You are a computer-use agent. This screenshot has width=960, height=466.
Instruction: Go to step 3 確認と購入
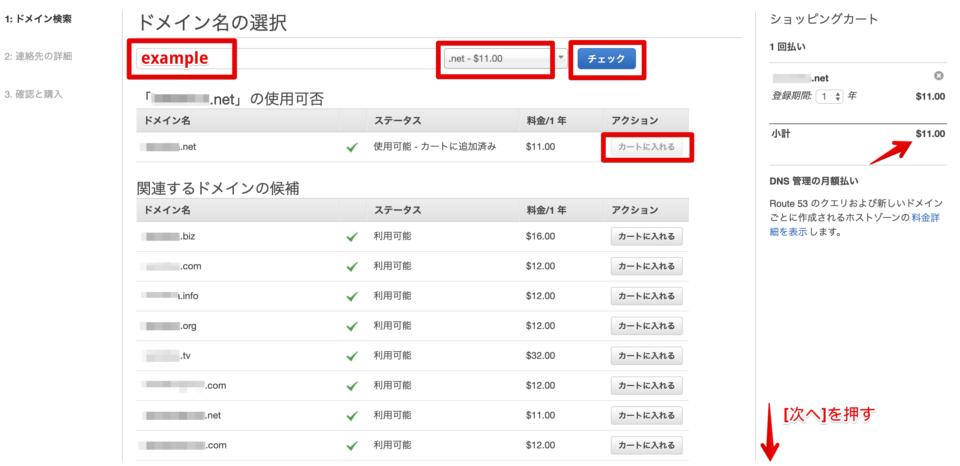[x=33, y=94]
